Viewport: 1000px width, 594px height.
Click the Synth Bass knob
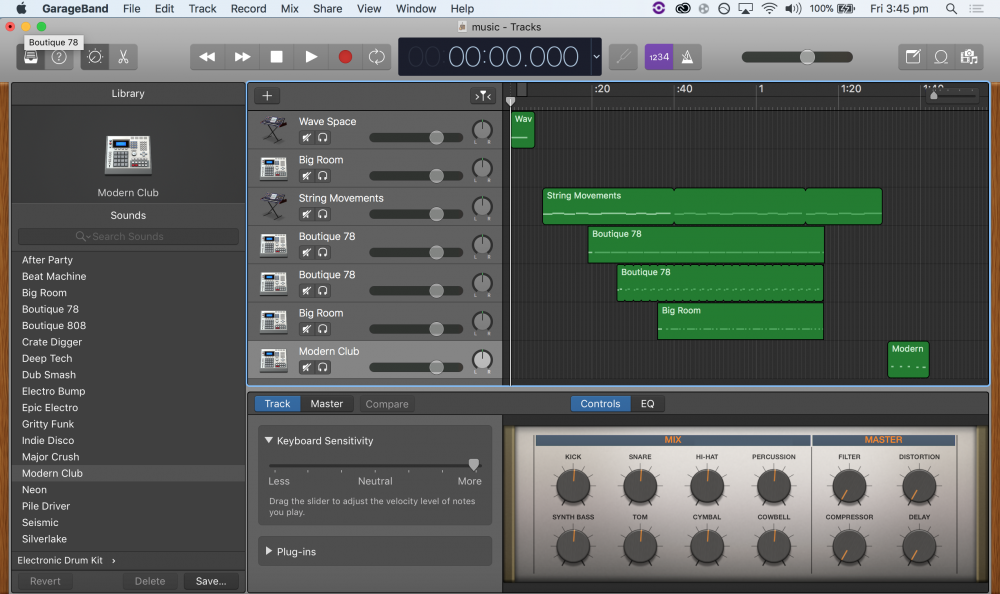pyautogui.click(x=573, y=546)
